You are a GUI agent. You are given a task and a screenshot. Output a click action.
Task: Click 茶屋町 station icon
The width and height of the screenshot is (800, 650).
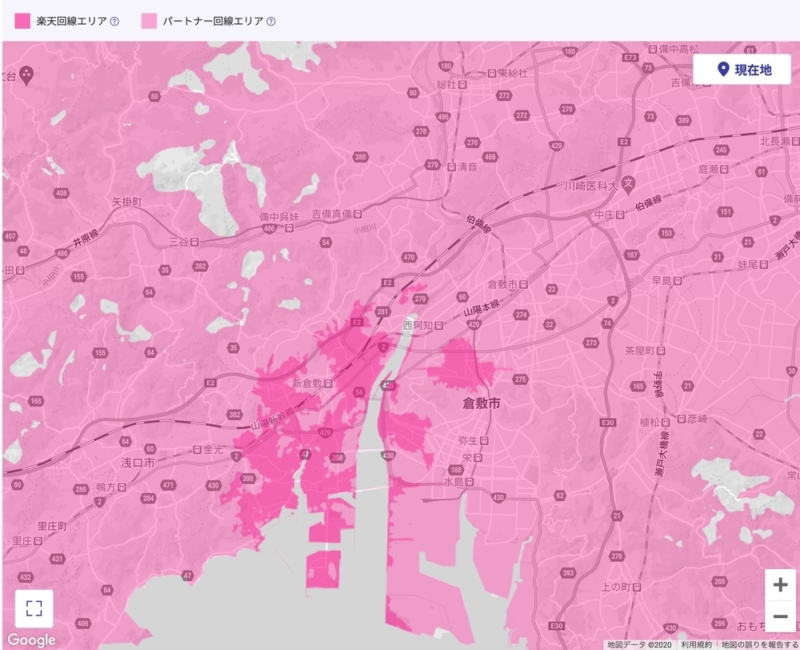[x=661, y=351]
